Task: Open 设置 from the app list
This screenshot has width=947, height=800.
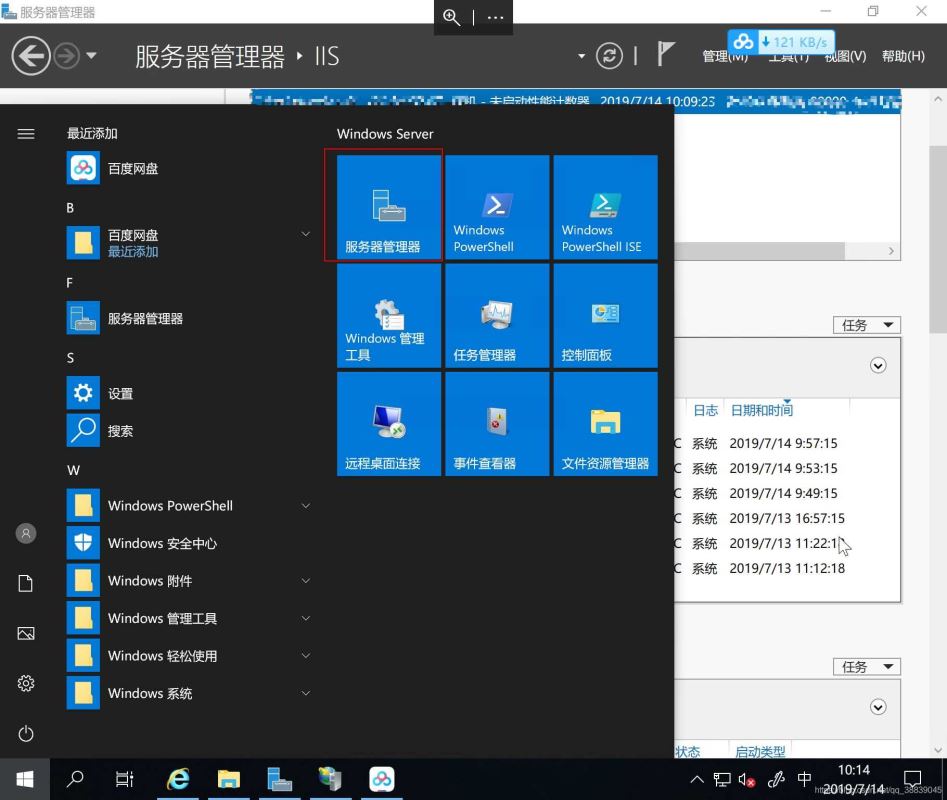Action: [120, 394]
